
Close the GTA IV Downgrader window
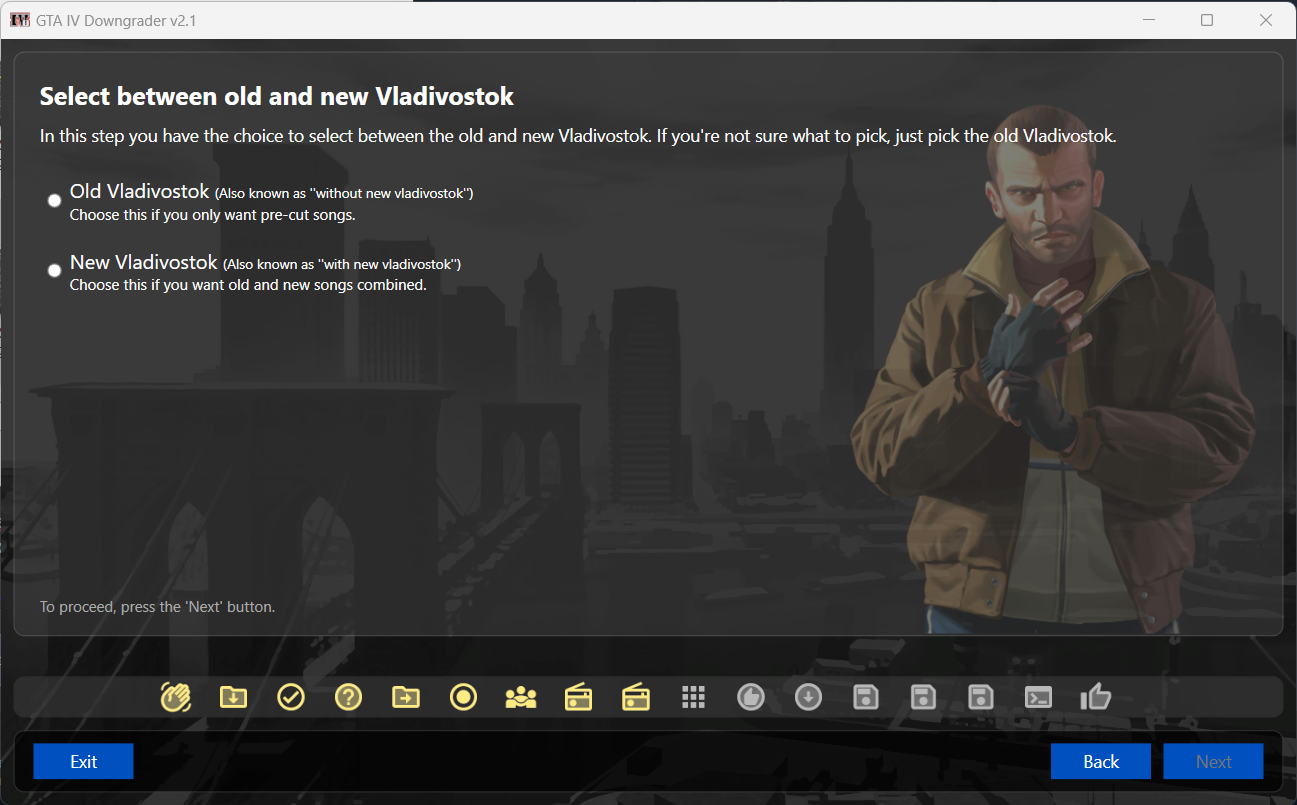[1266, 20]
